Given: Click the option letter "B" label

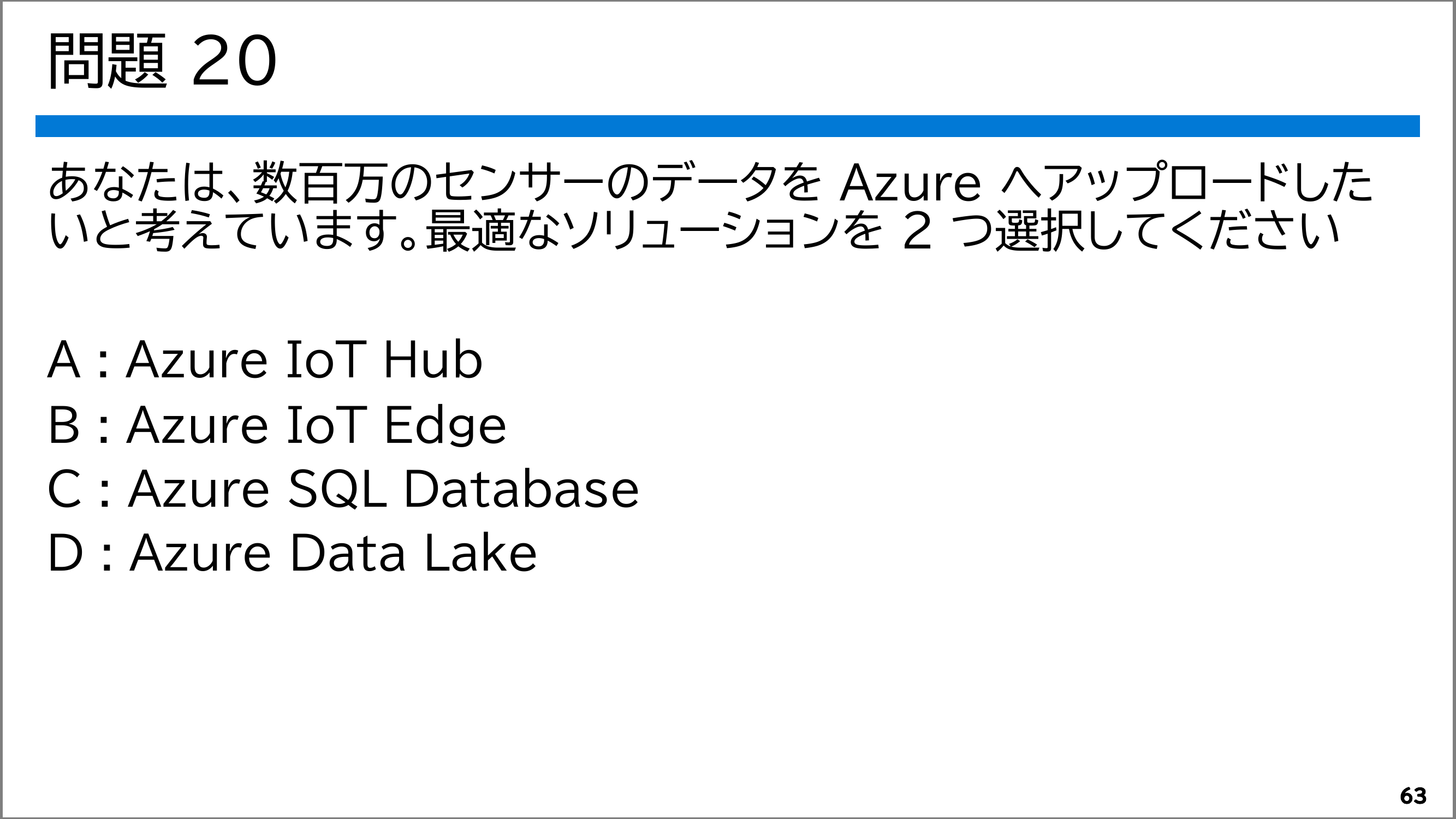Looking at the screenshot, I should pyautogui.click(x=63, y=425).
